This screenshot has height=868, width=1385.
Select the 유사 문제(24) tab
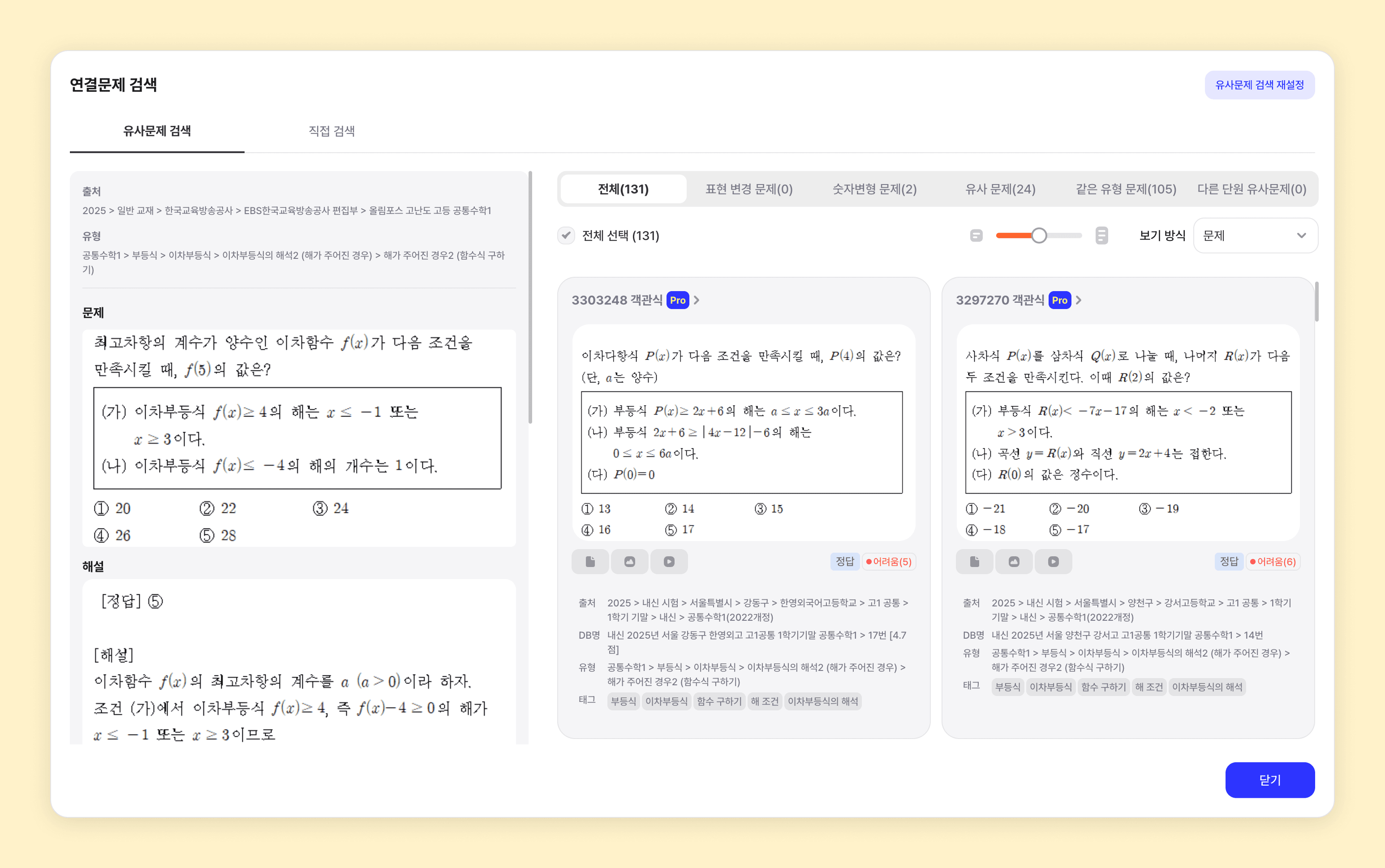point(1000,189)
